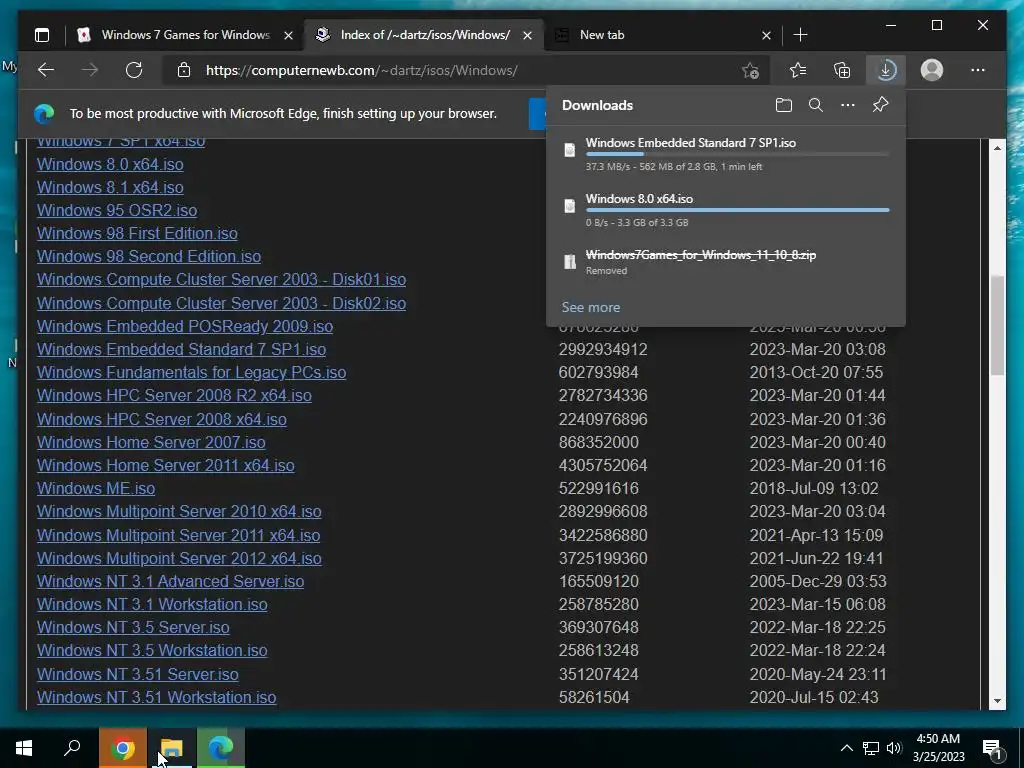
Task: Open Windows Embedded POSReady 2009.iso link
Action: [x=185, y=326]
